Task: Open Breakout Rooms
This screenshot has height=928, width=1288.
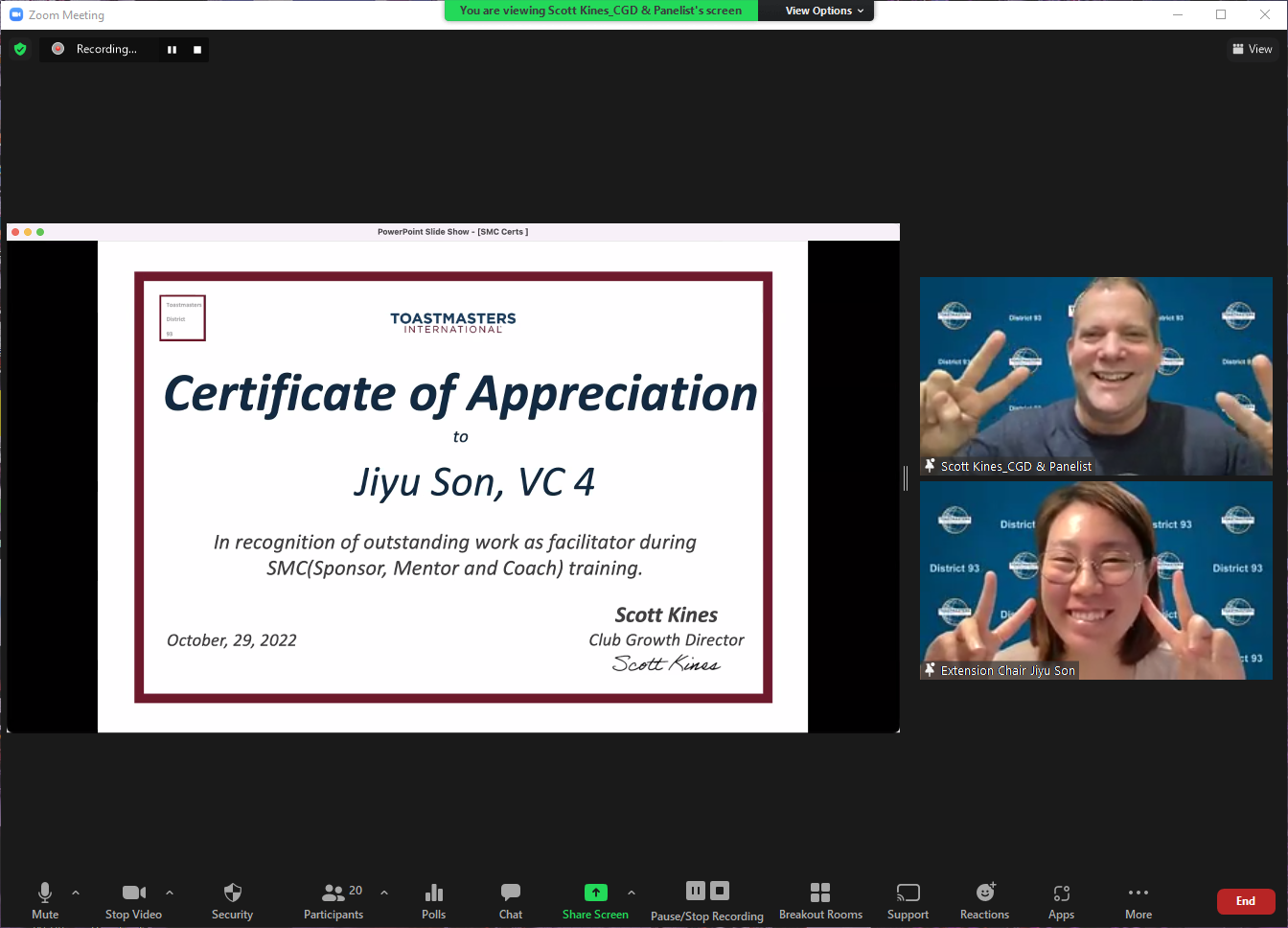Action: (x=820, y=900)
